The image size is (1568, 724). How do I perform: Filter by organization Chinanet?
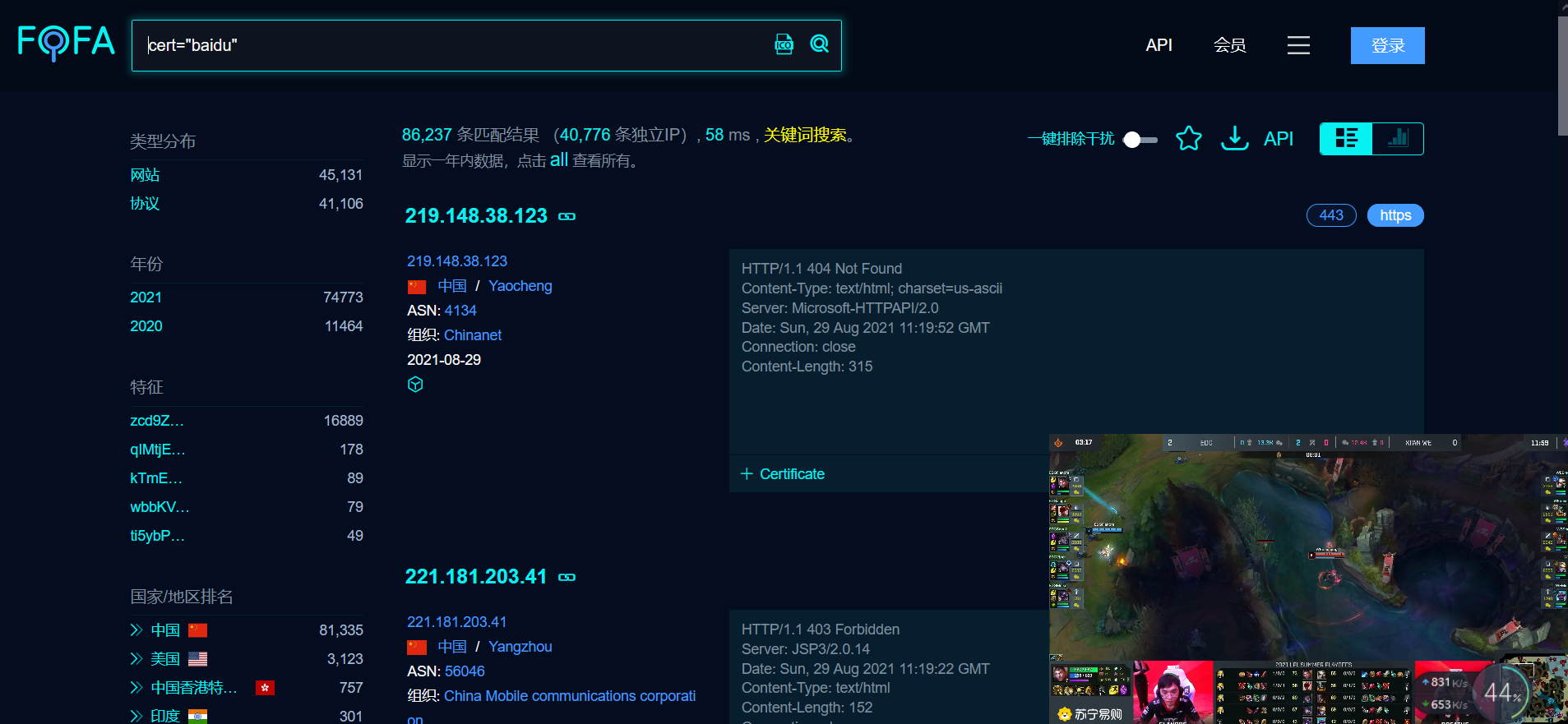[473, 335]
